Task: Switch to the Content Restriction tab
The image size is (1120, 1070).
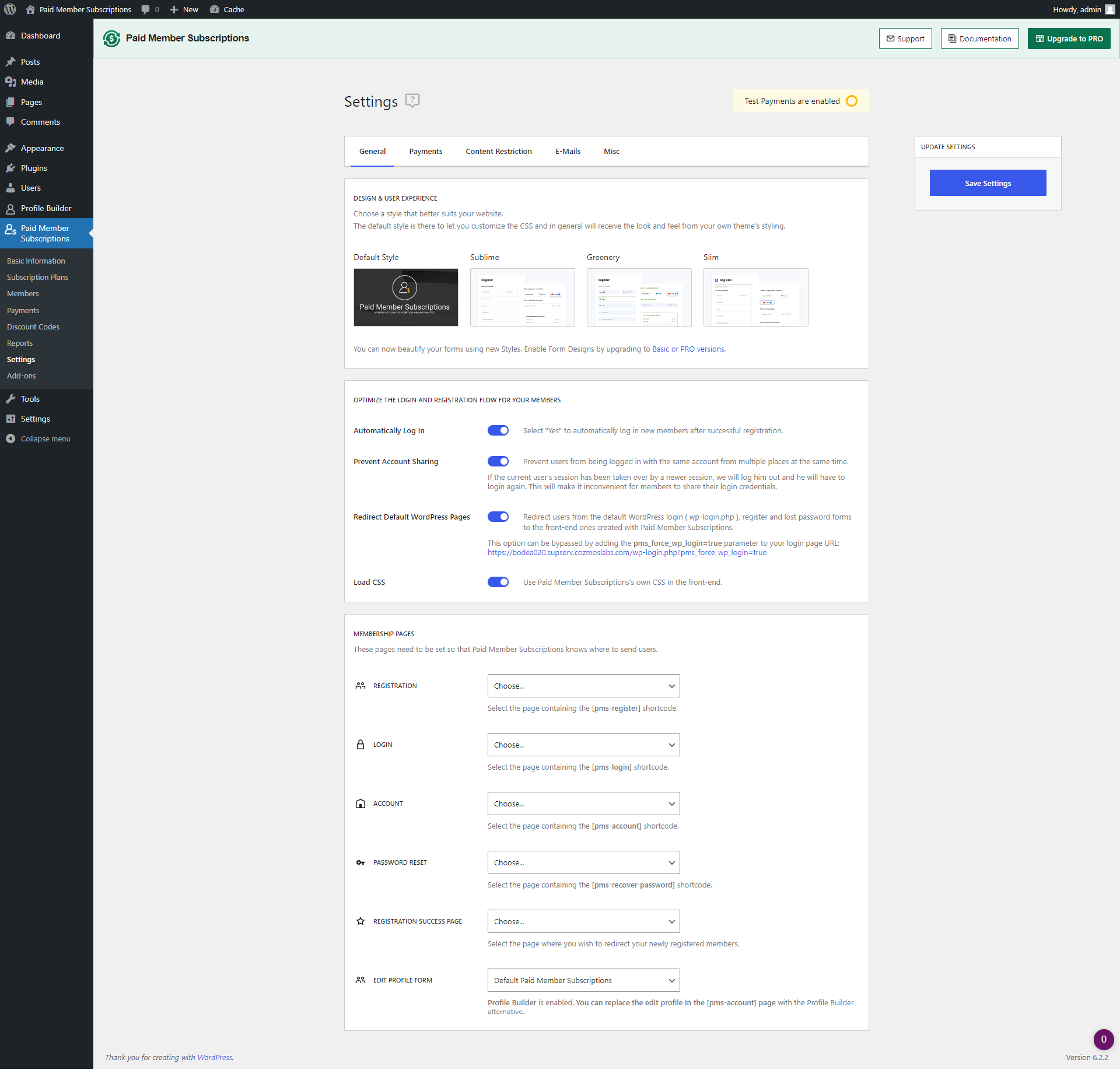Action: tap(499, 151)
